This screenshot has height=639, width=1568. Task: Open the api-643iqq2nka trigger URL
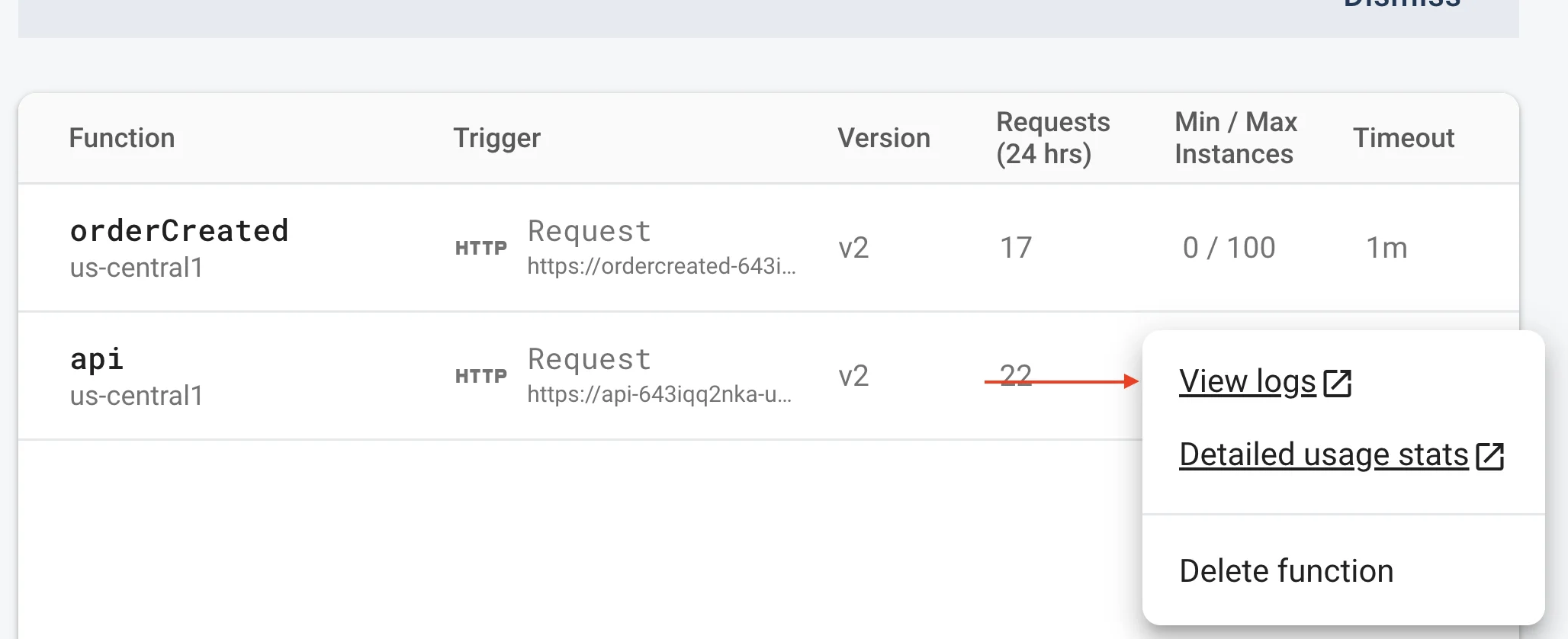660,393
